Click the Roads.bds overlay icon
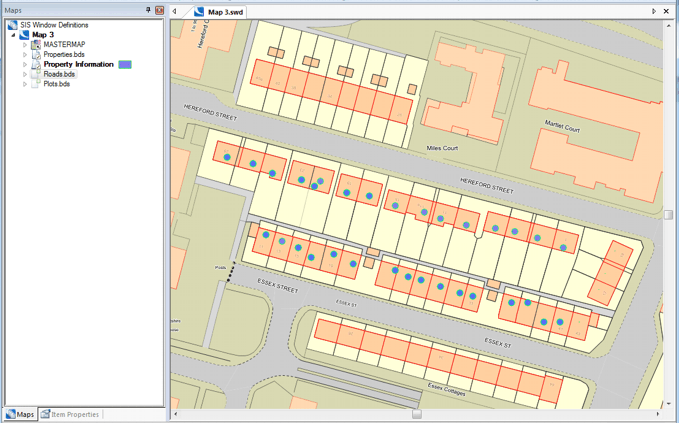679x423 pixels. (36, 75)
